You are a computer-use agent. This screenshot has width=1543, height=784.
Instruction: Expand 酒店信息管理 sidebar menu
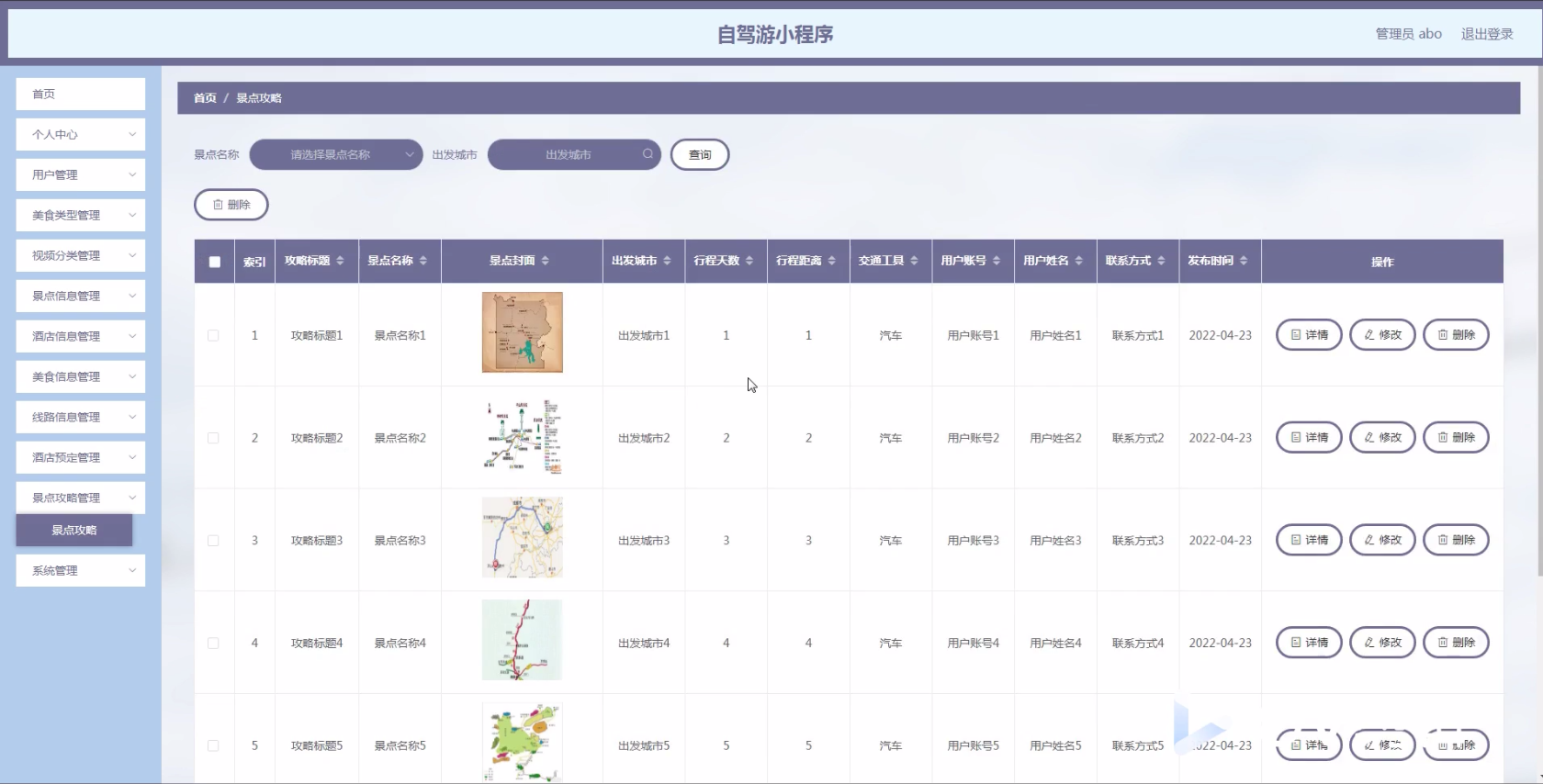[81, 336]
